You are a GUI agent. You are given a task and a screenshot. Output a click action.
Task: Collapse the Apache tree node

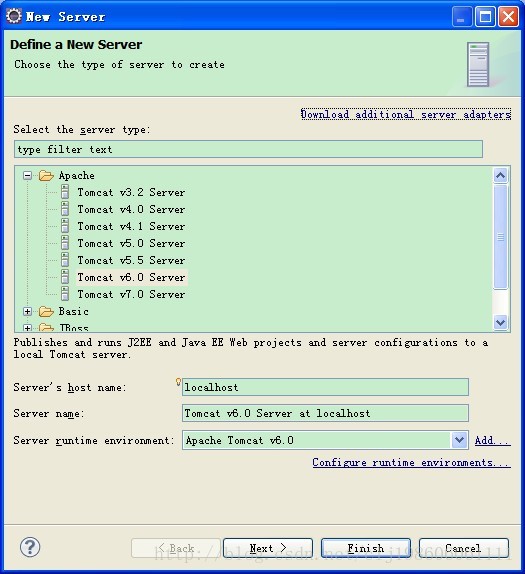pos(27,175)
